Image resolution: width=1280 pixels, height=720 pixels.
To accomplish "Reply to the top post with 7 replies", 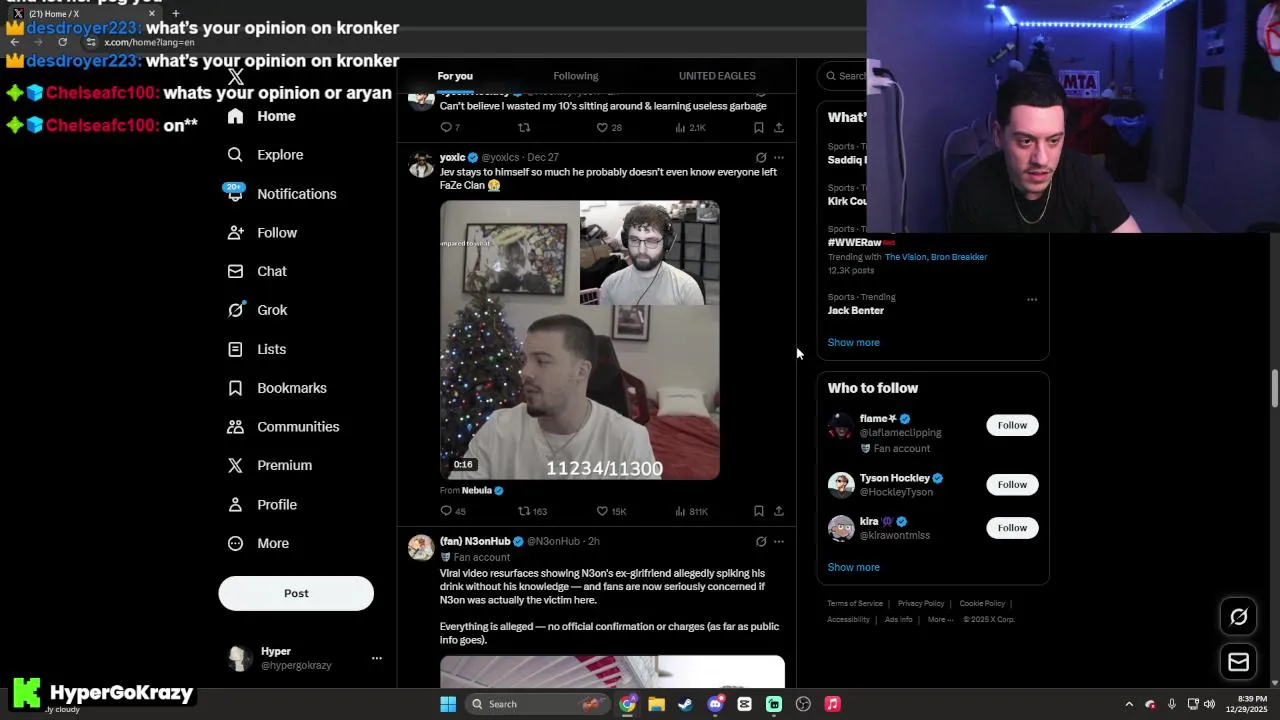I will click(450, 127).
